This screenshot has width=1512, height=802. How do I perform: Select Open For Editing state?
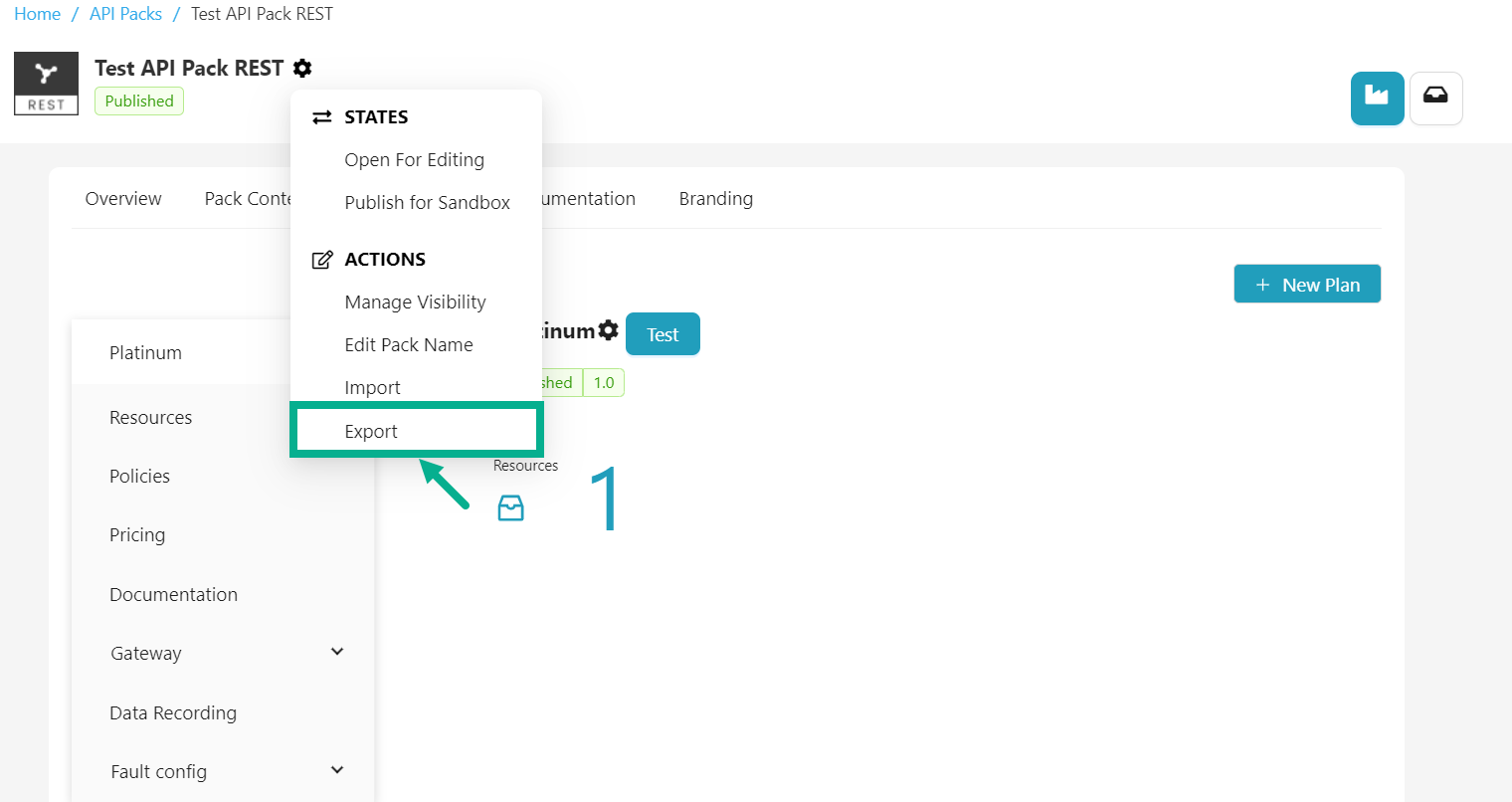(x=414, y=160)
